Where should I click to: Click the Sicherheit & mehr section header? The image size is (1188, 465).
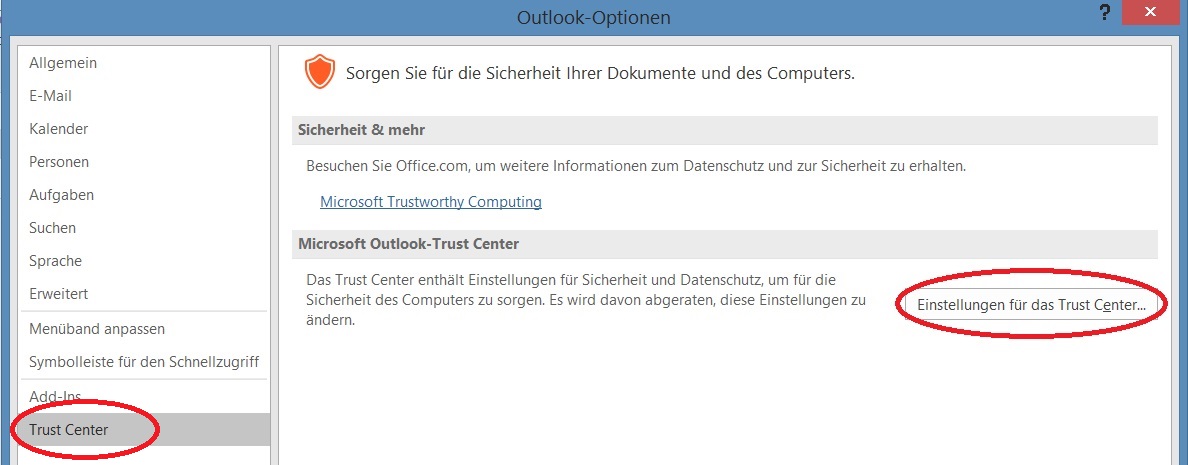tap(725, 130)
